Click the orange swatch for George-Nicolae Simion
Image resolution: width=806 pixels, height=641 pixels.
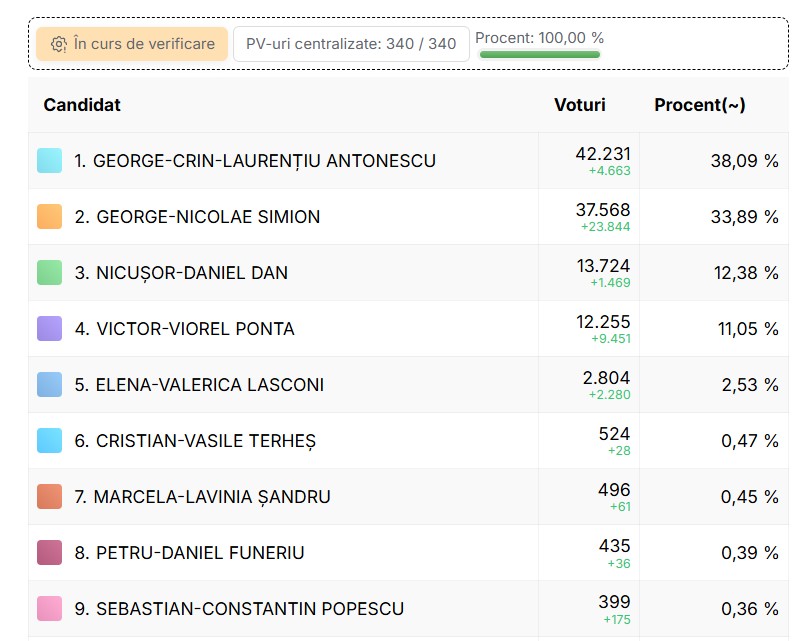(49, 216)
